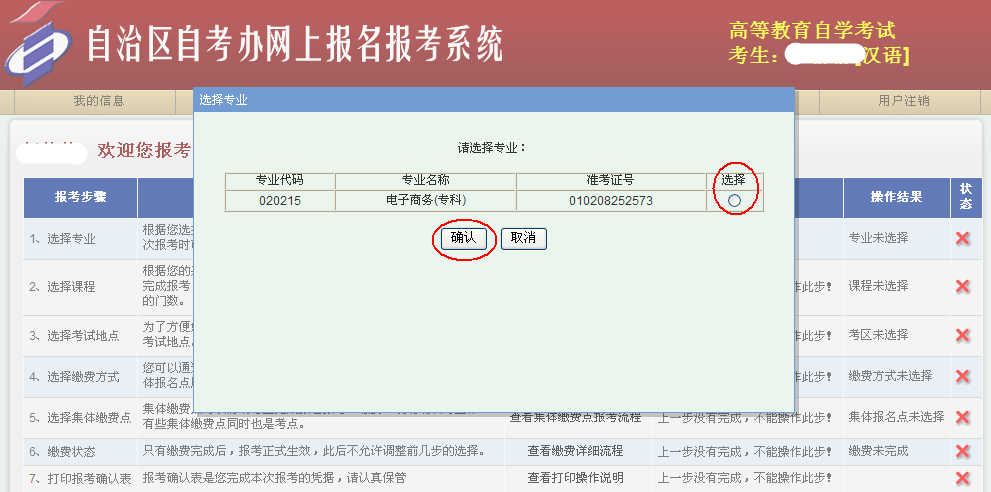Click step 2、选择课程
Viewport: 991px width, 492px height.
(x=62, y=286)
